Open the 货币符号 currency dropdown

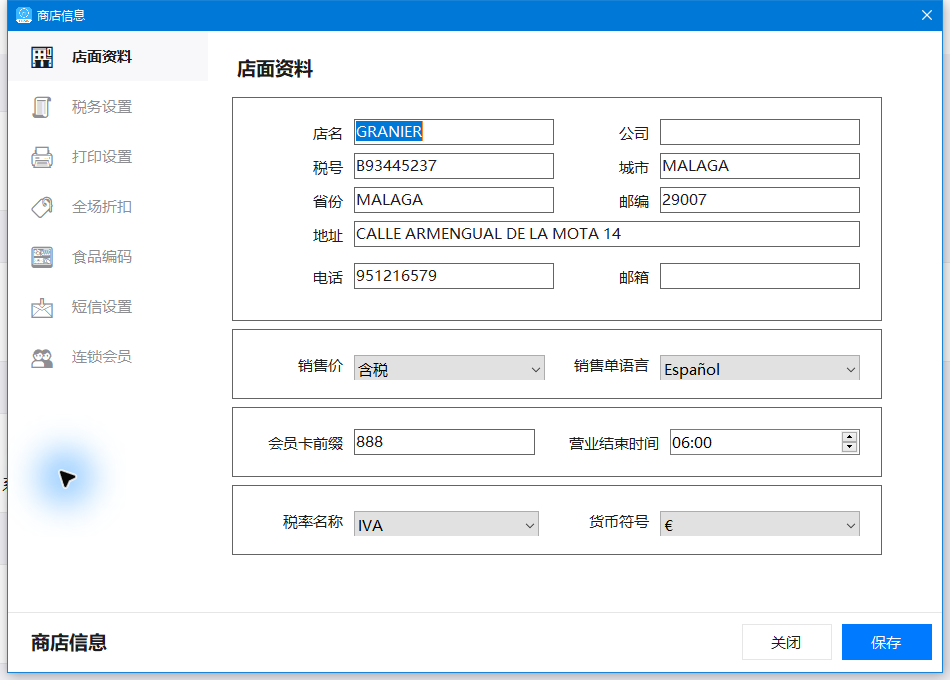point(760,524)
